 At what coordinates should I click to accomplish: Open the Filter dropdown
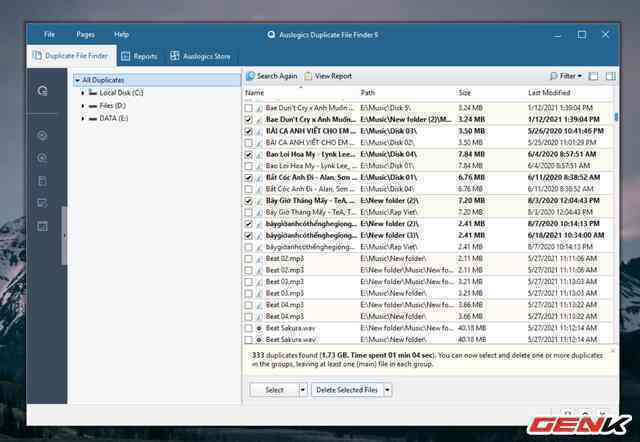click(566, 76)
